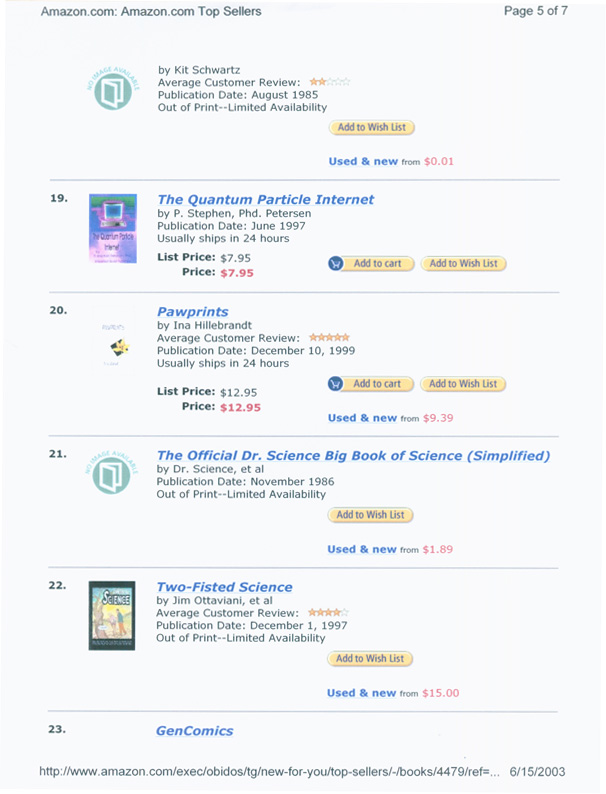
Task: Add Quantum Particle Internet to Wish List
Action: click(463, 263)
